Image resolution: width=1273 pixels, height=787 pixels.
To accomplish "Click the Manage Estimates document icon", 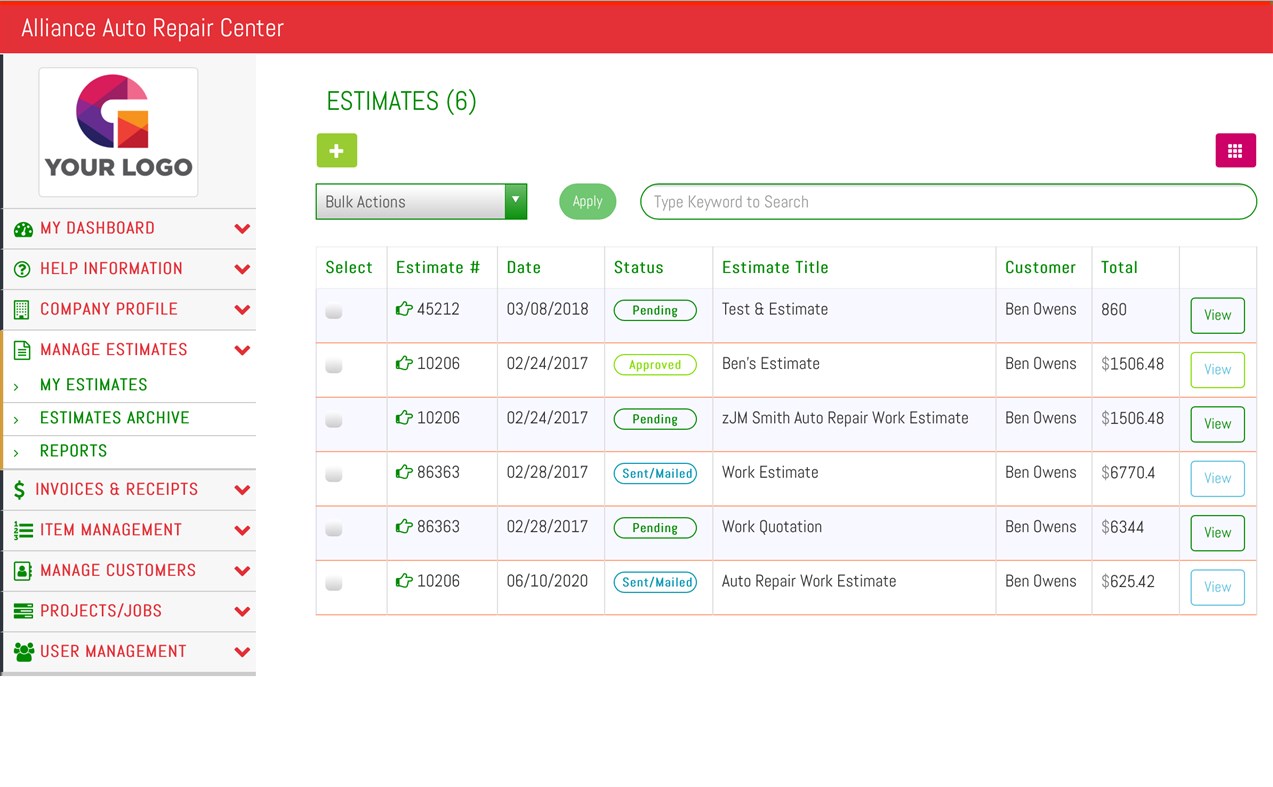I will pos(23,350).
